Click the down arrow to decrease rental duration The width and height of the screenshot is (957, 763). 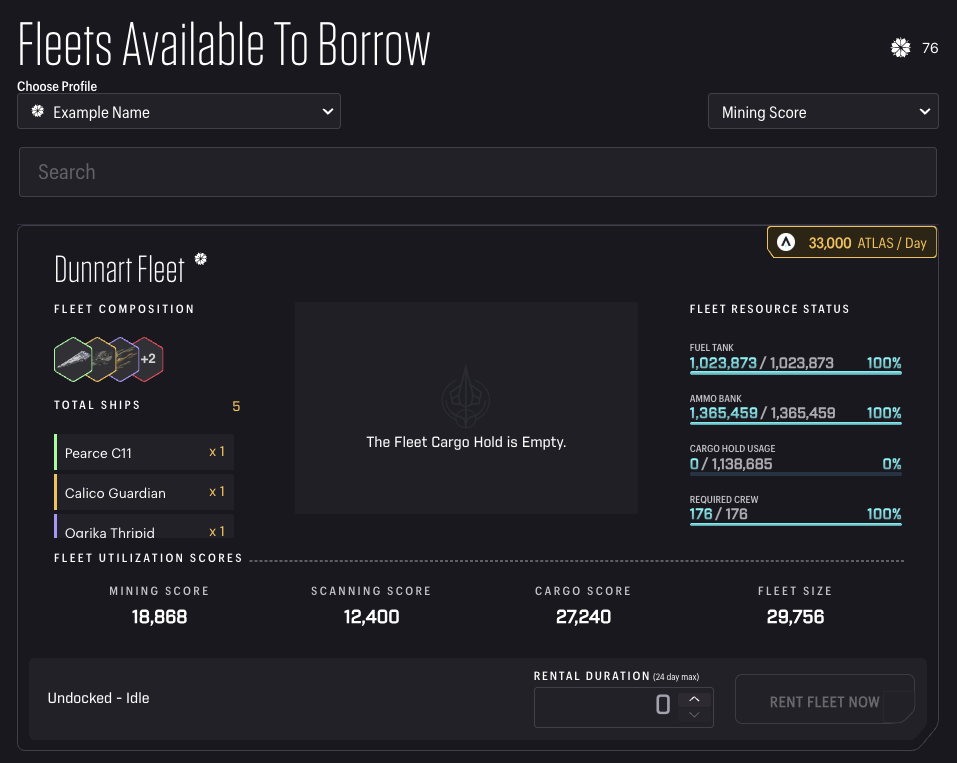pyautogui.click(x=693, y=716)
